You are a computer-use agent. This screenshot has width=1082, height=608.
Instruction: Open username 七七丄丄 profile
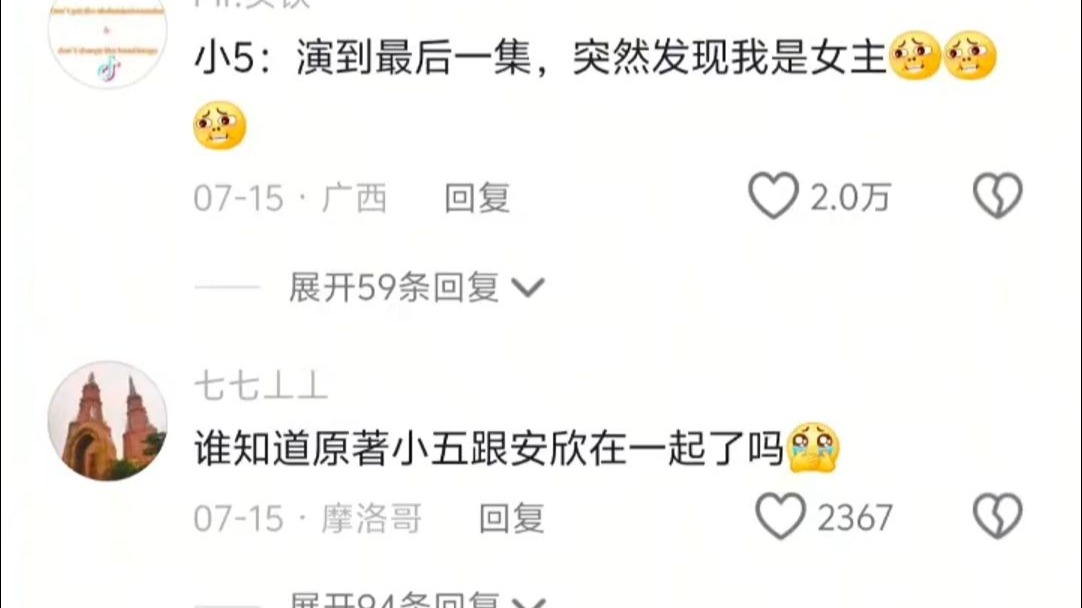click(x=261, y=386)
